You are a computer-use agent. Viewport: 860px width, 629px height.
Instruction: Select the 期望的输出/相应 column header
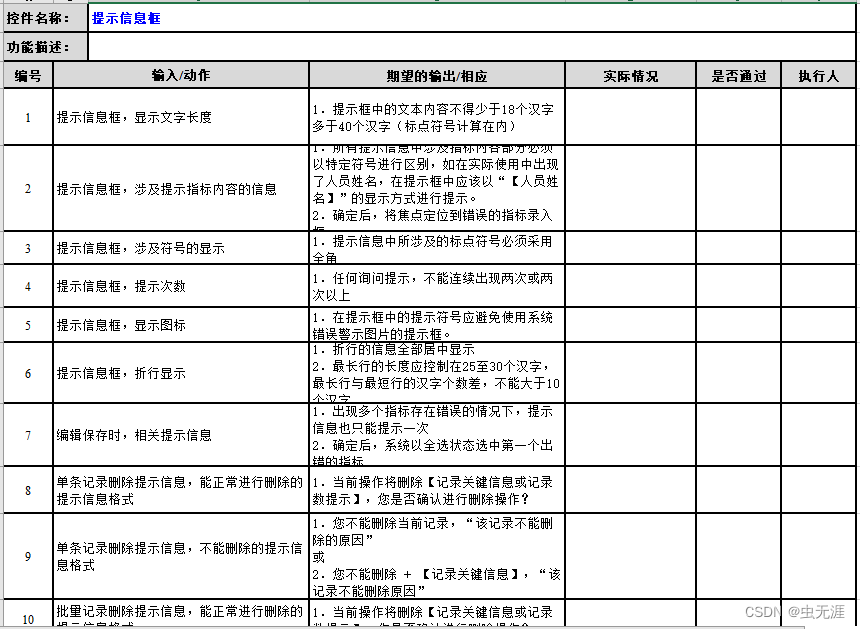[x=437, y=75]
